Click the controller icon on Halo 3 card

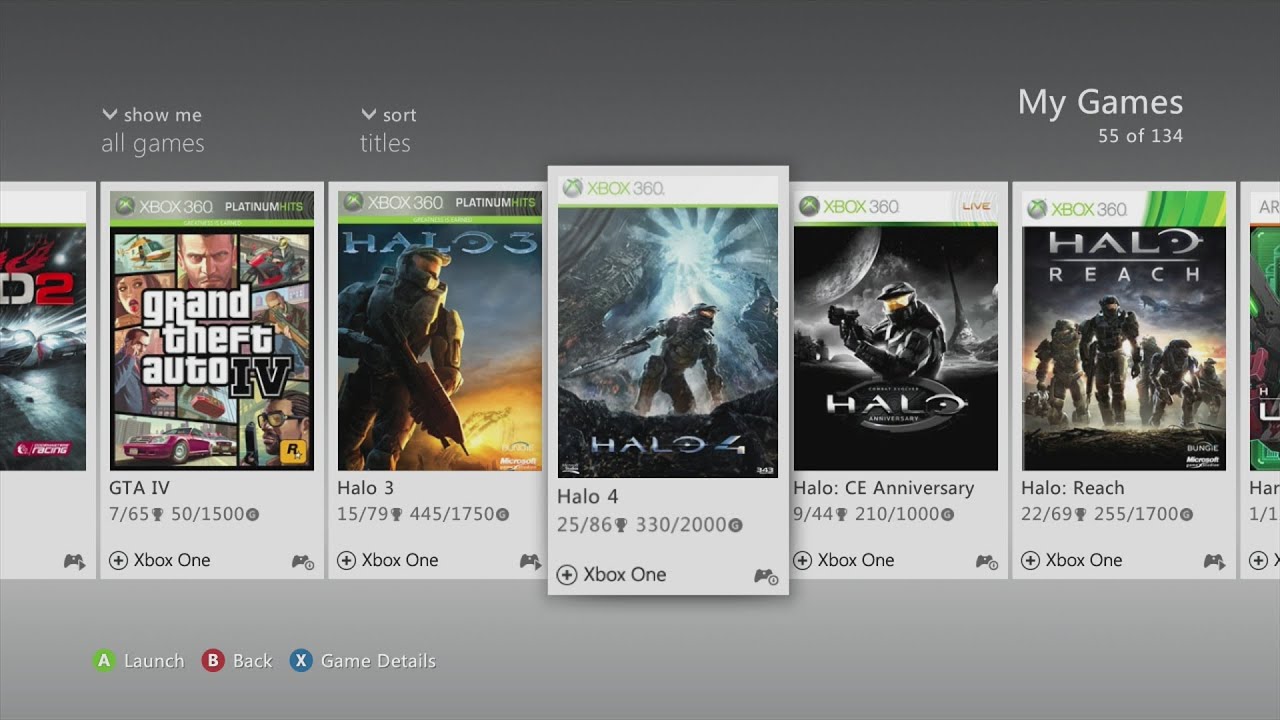530,562
